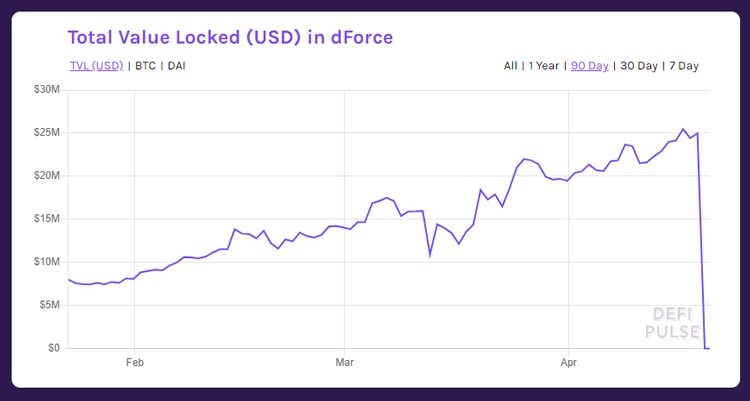Switch chart denomination to BTC
The image size is (750, 401).
pyautogui.click(x=146, y=66)
